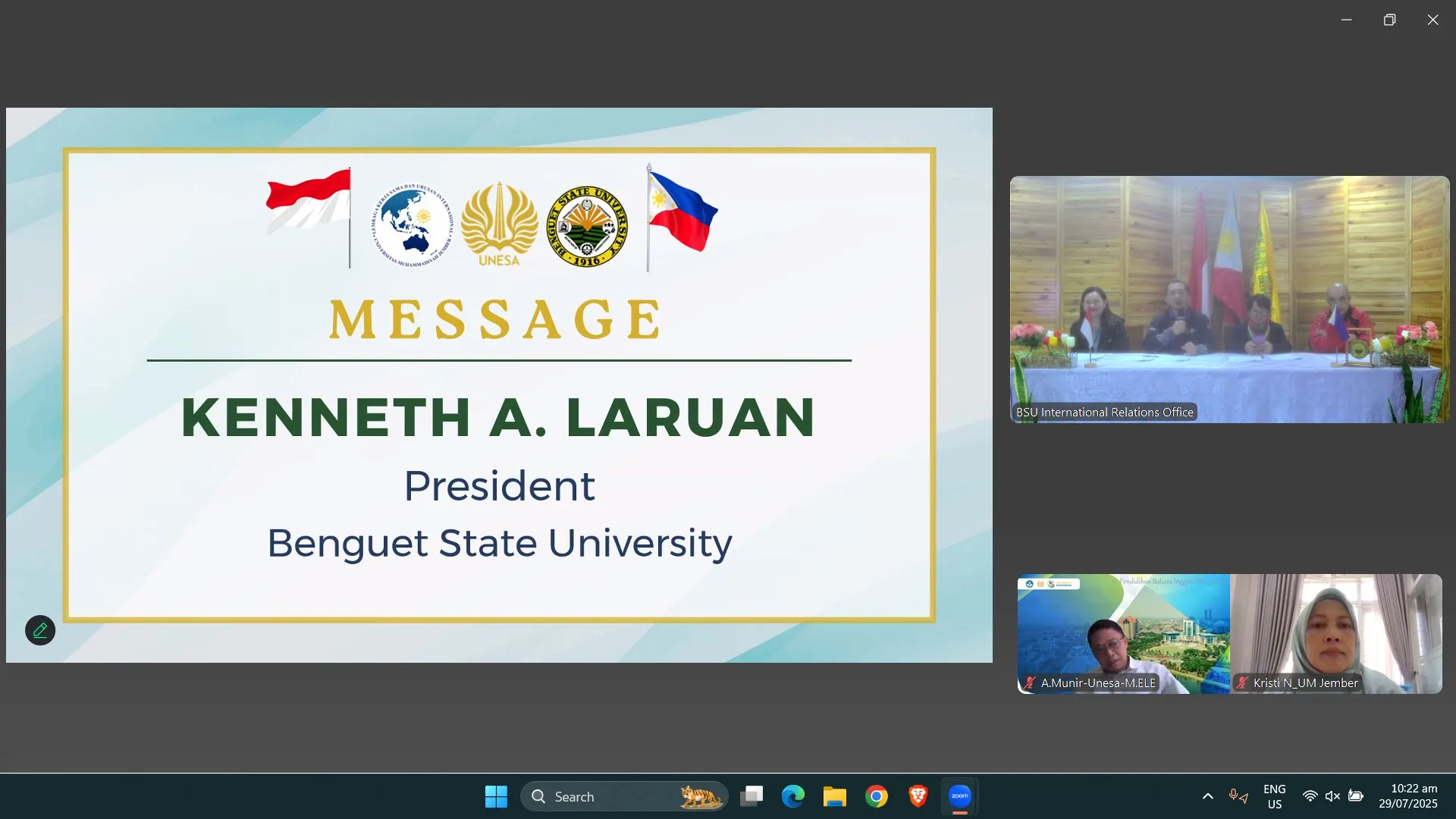The image size is (1456, 819).
Task: Click the microphone location tray icon
Action: coord(1238,796)
